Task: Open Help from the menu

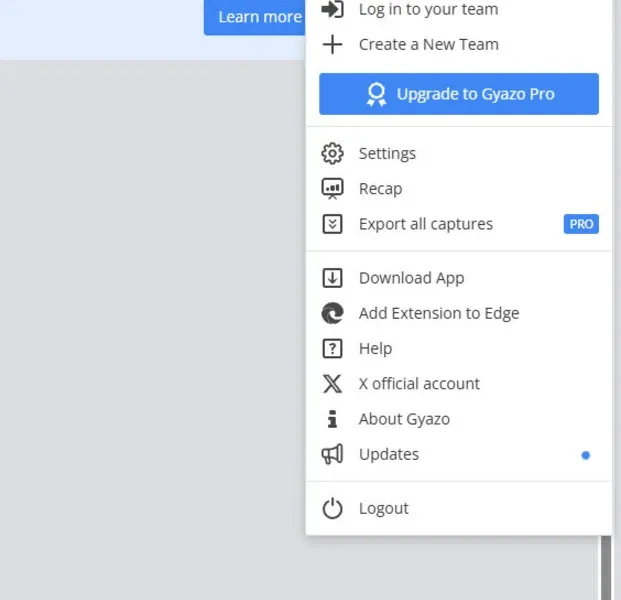Action: 459,349
